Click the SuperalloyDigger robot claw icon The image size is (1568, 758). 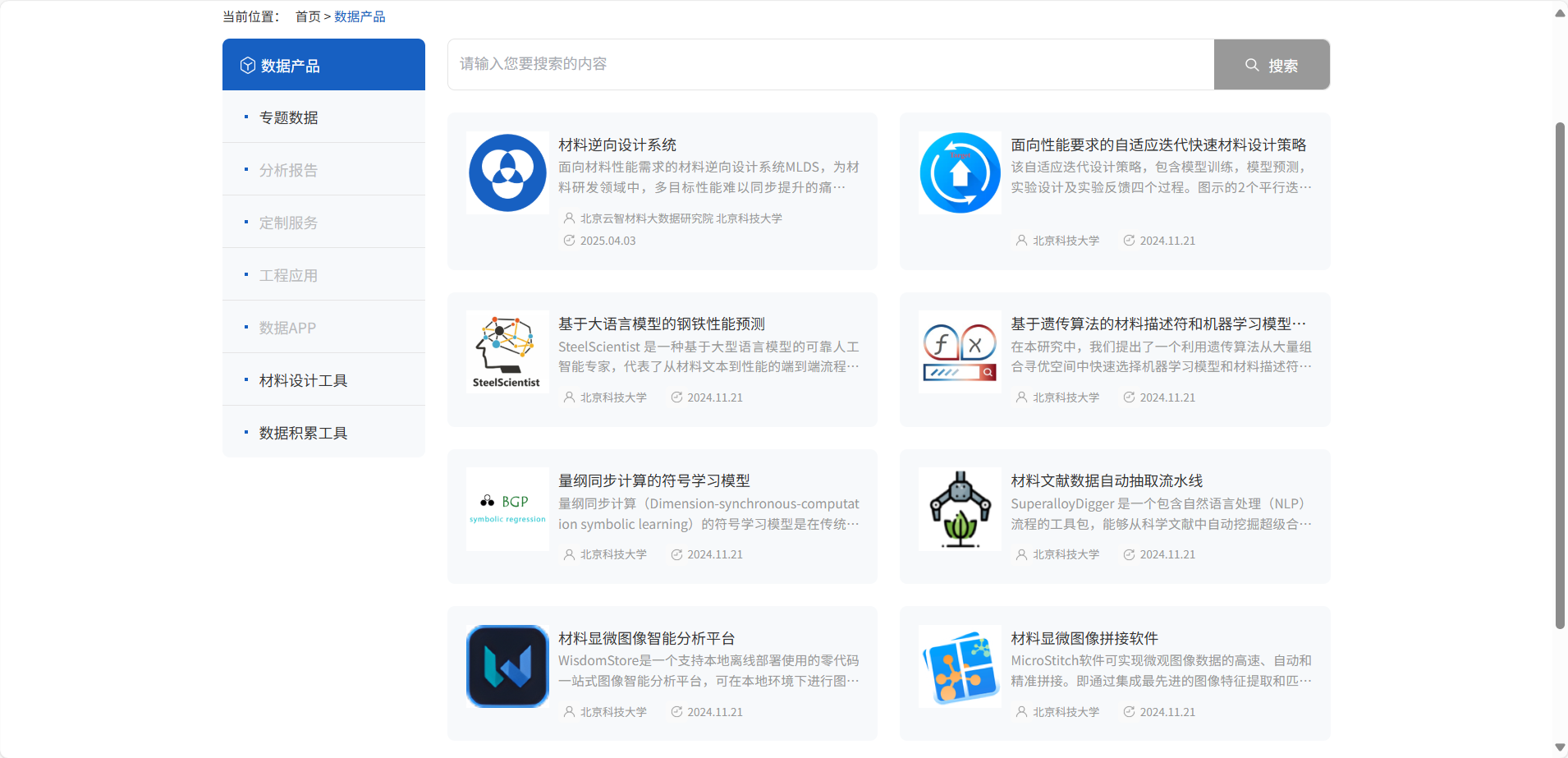click(960, 508)
